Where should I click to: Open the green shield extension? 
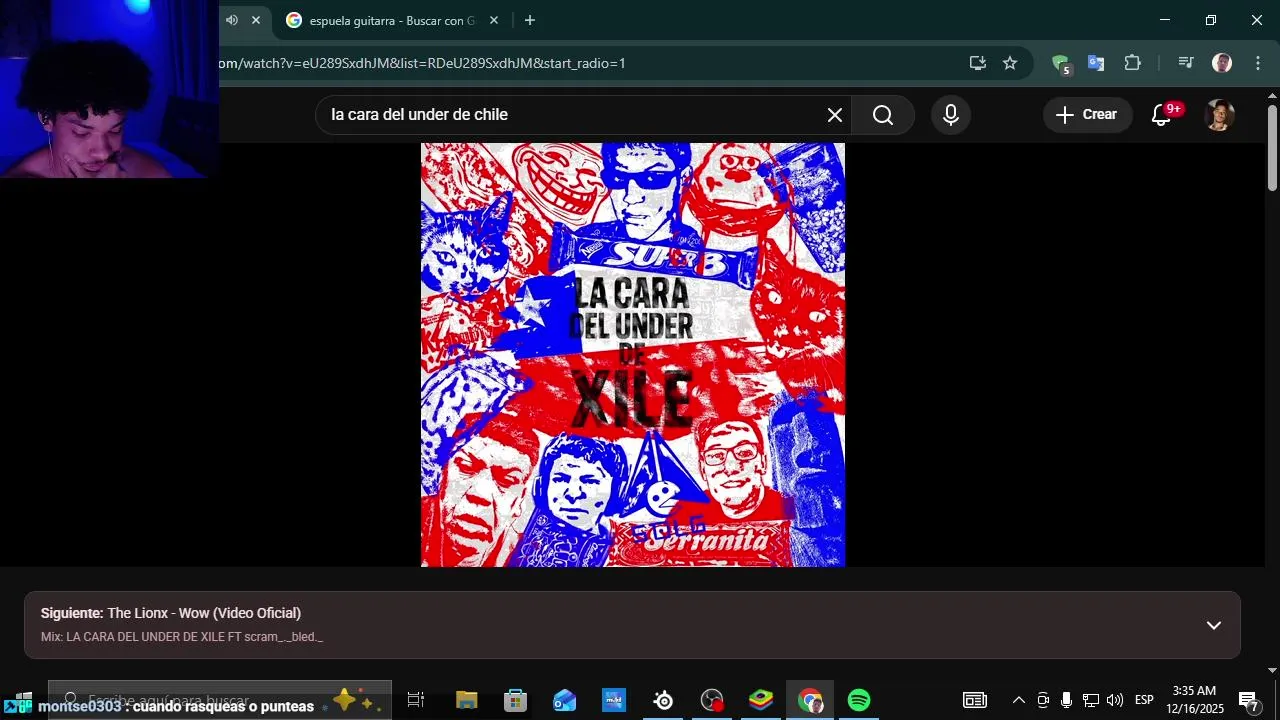click(1061, 64)
